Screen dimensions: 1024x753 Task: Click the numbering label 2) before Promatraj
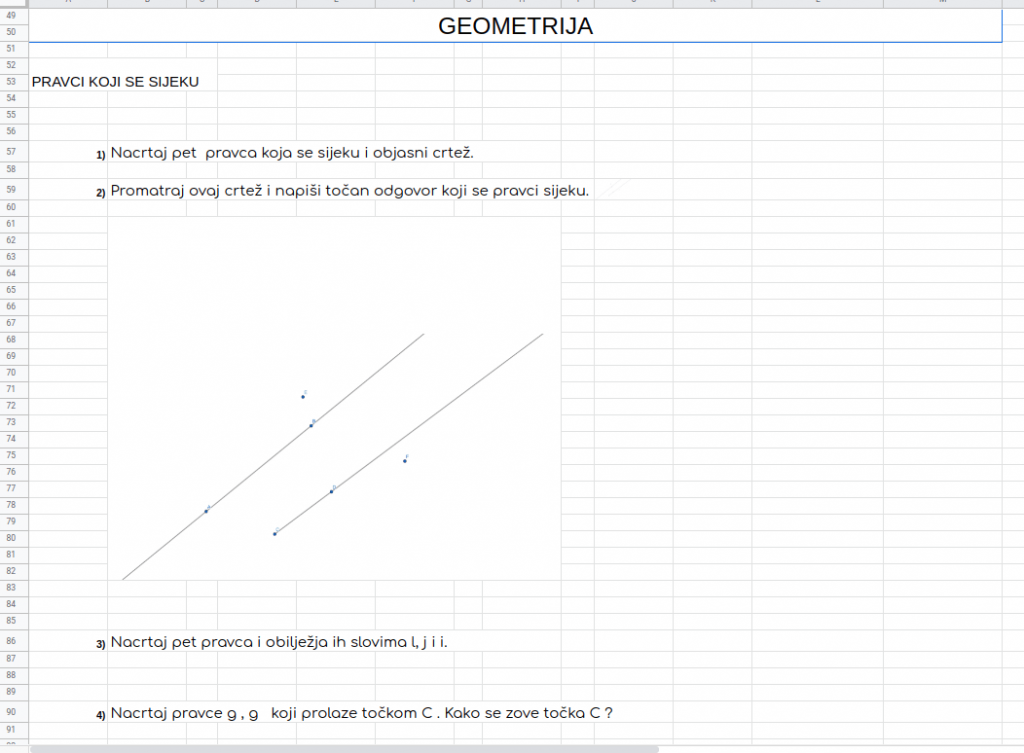tap(101, 192)
